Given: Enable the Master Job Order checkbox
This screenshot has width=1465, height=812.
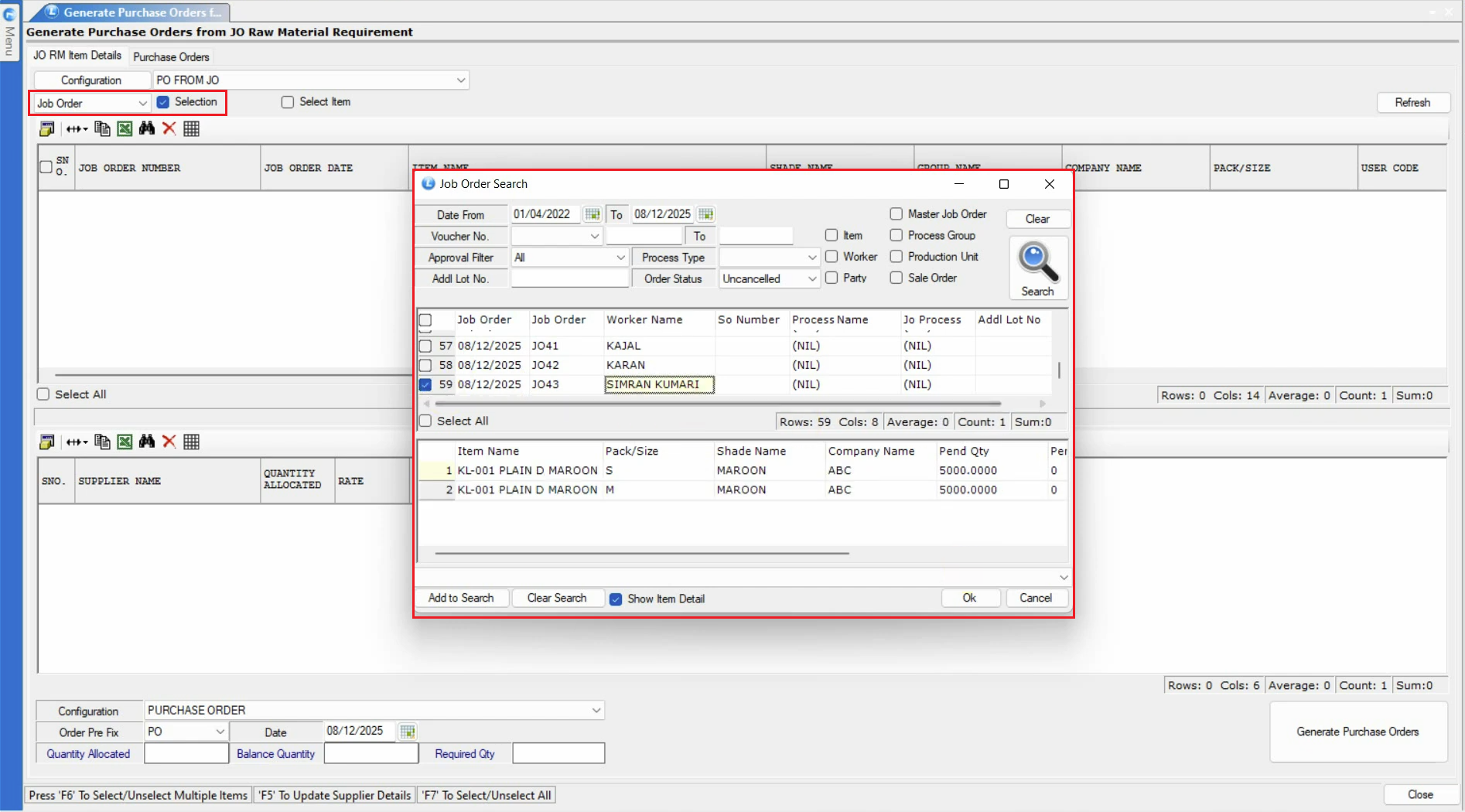Looking at the screenshot, I should click(896, 214).
